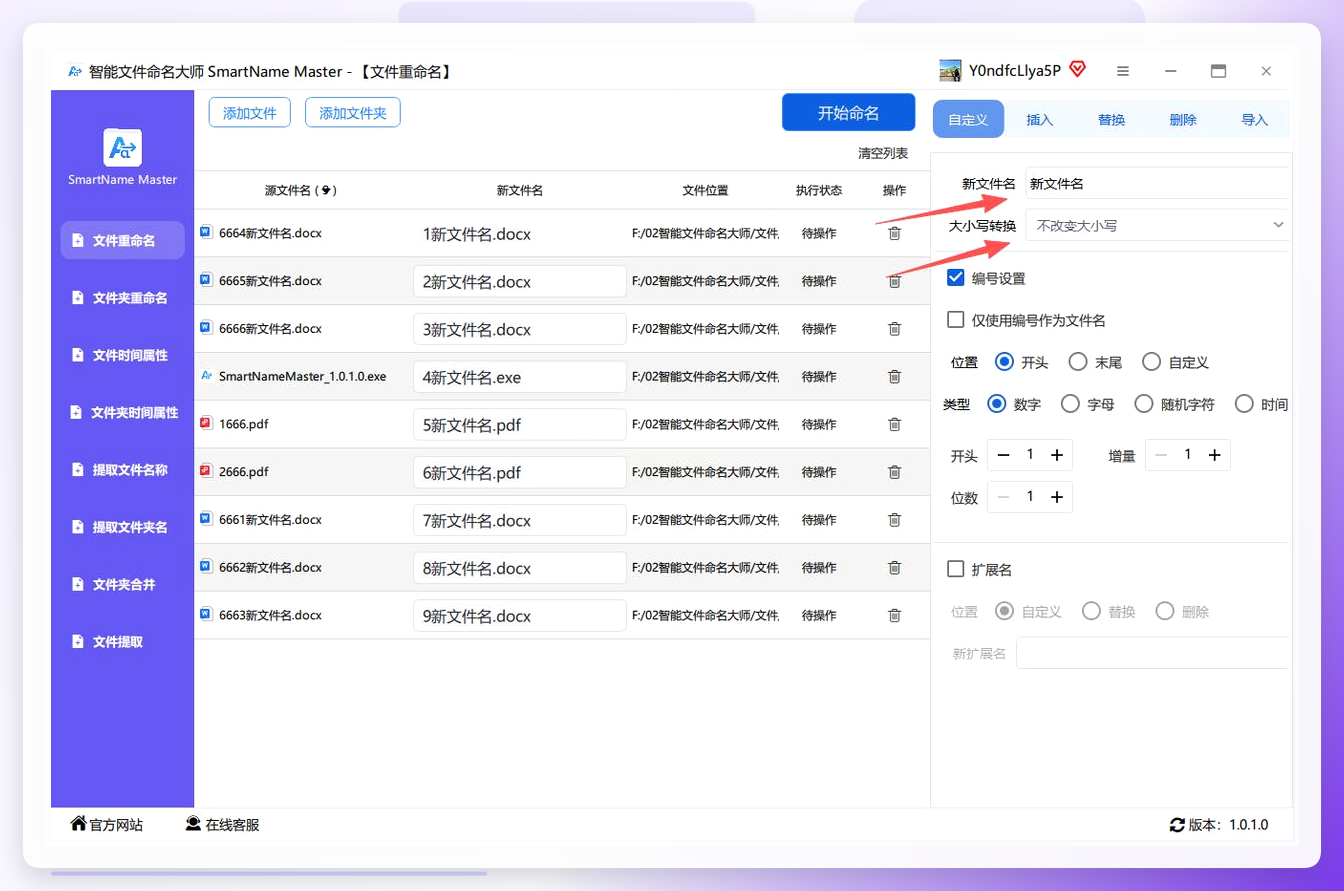Image resolution: width=1344 pixels, height=891 pixels.
Task: Open 提取文件名称 in the sidebar
Action: [x=122, y=470]
